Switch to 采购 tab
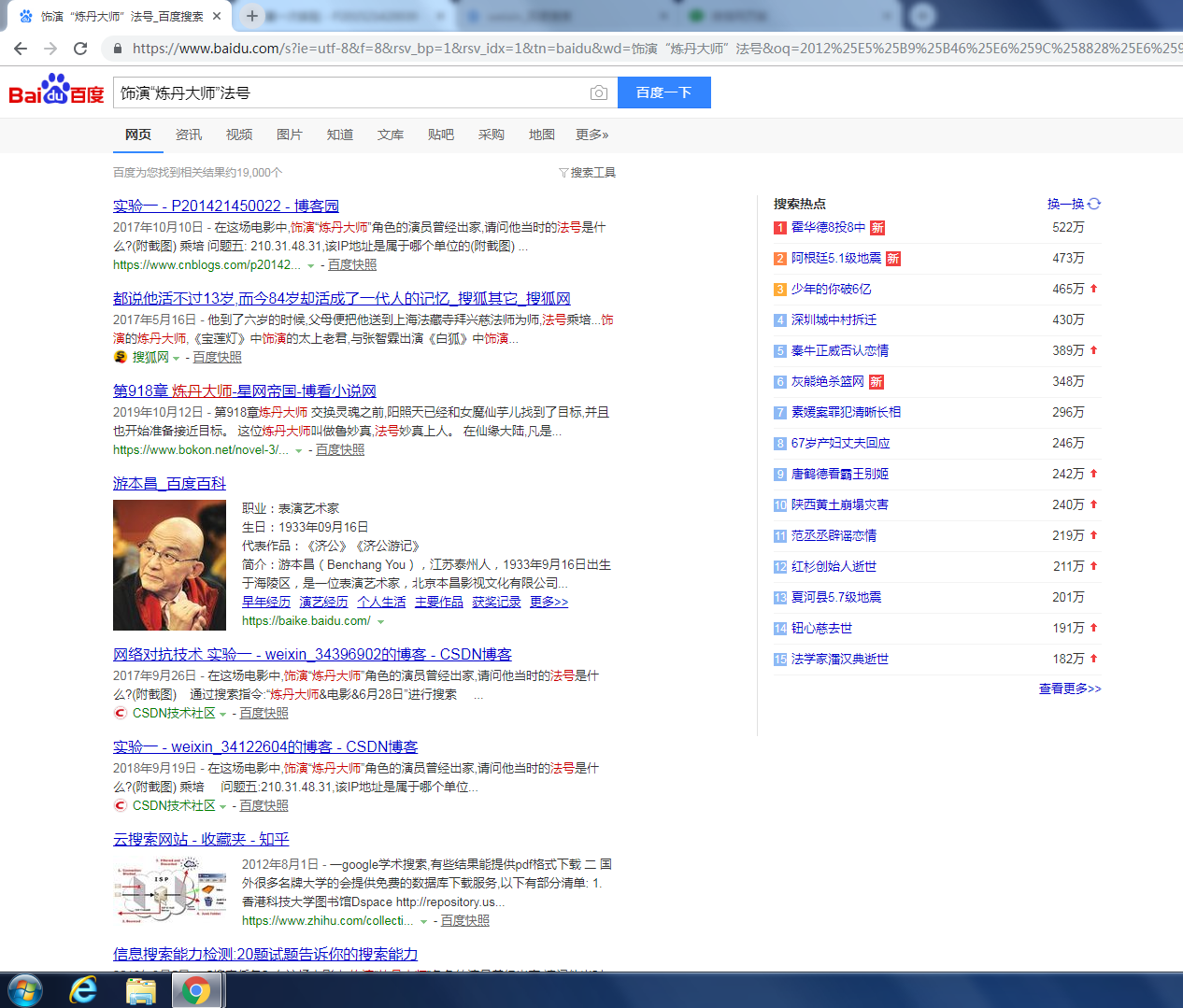This screenshot has width=1183, height=1008. (x=492, y=135)
